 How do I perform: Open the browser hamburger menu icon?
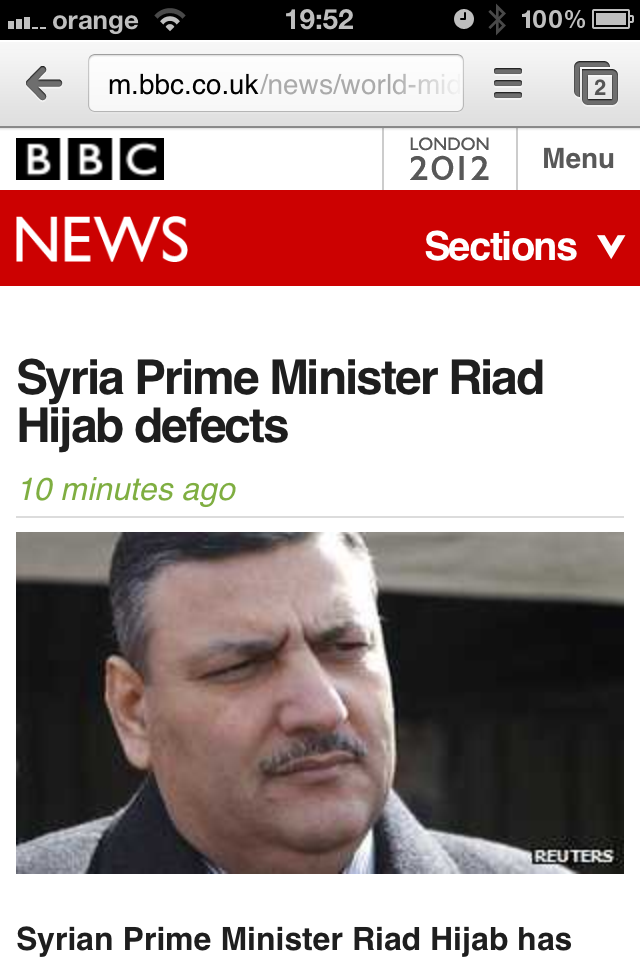click(x=508, y=83)
